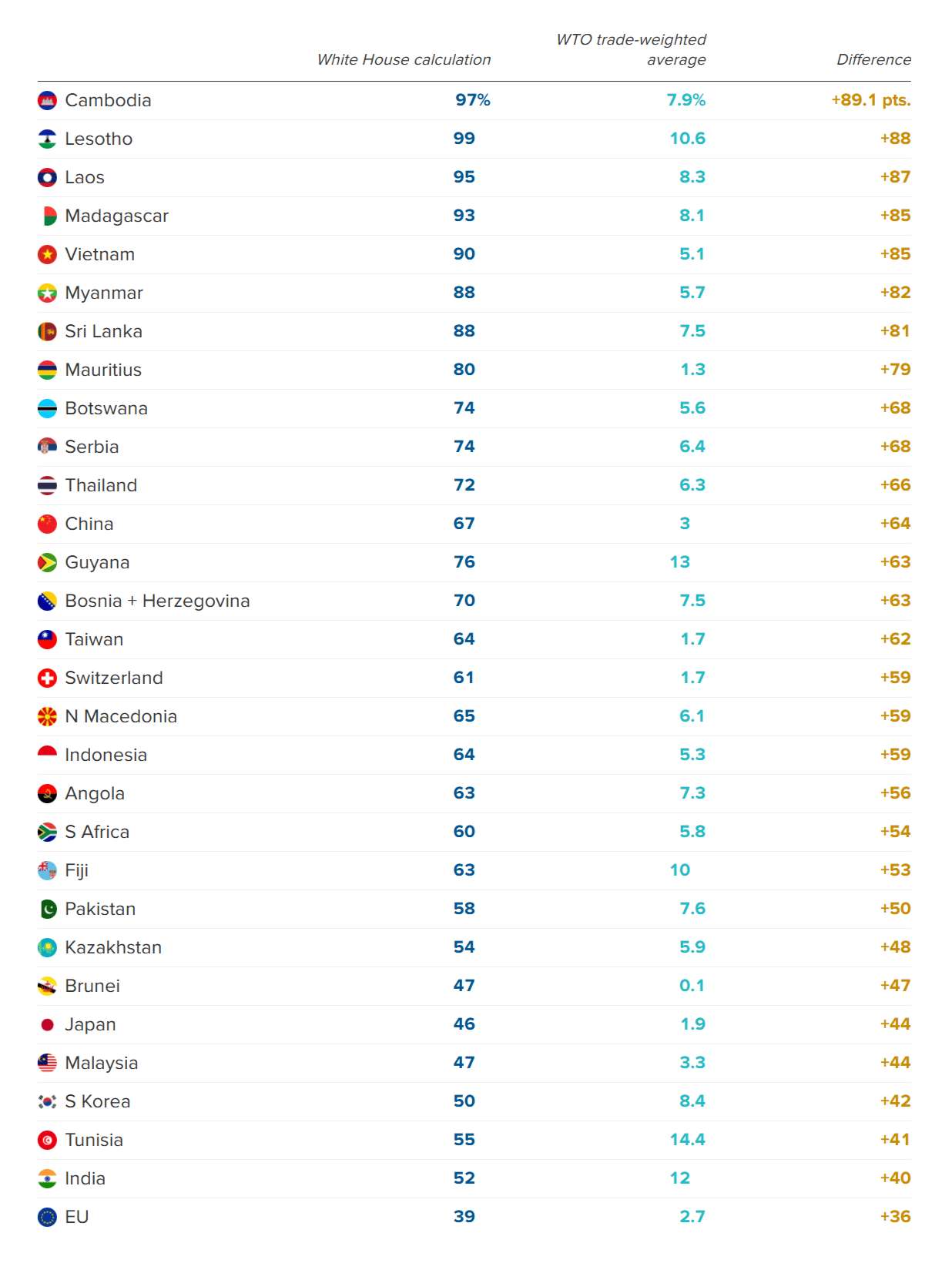952x1263 pixels.
Task: Click the WTO trade-weighted average header
Action: 631,49
